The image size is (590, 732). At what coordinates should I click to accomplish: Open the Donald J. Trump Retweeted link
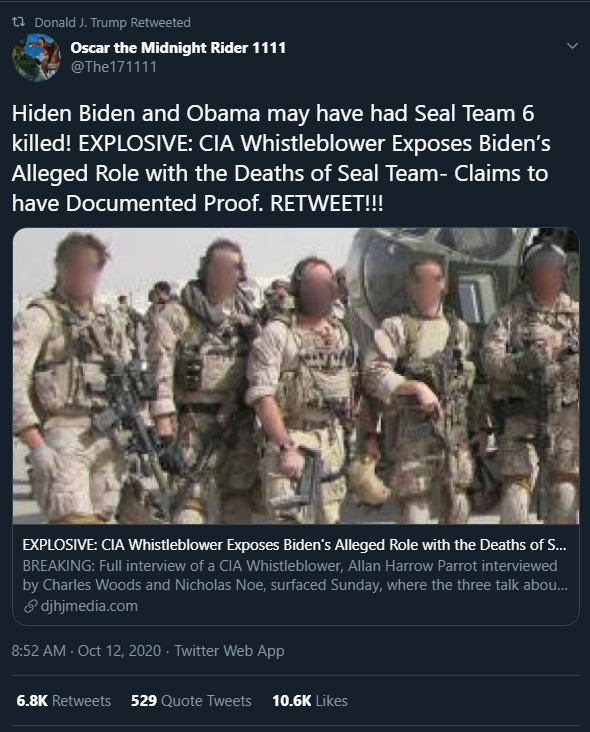click(112, 22)
